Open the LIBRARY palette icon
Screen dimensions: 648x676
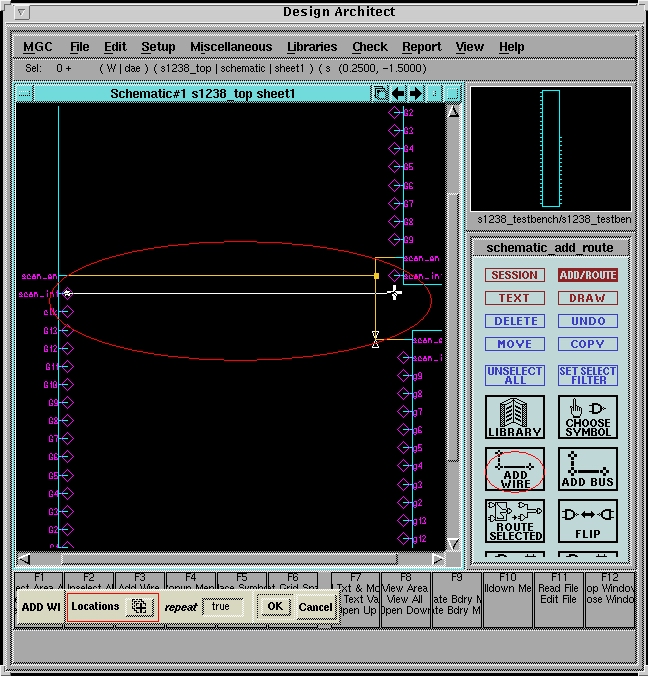pos(515,417)
